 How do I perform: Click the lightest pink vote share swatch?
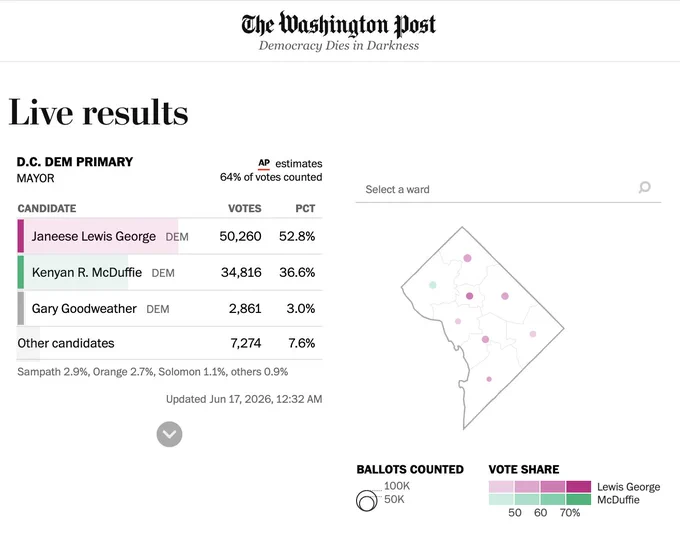[x=501, y=487]
